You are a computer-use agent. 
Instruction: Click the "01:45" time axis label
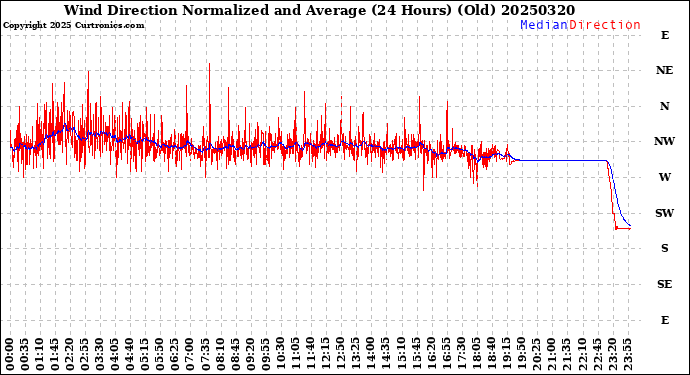coord(55,355)
